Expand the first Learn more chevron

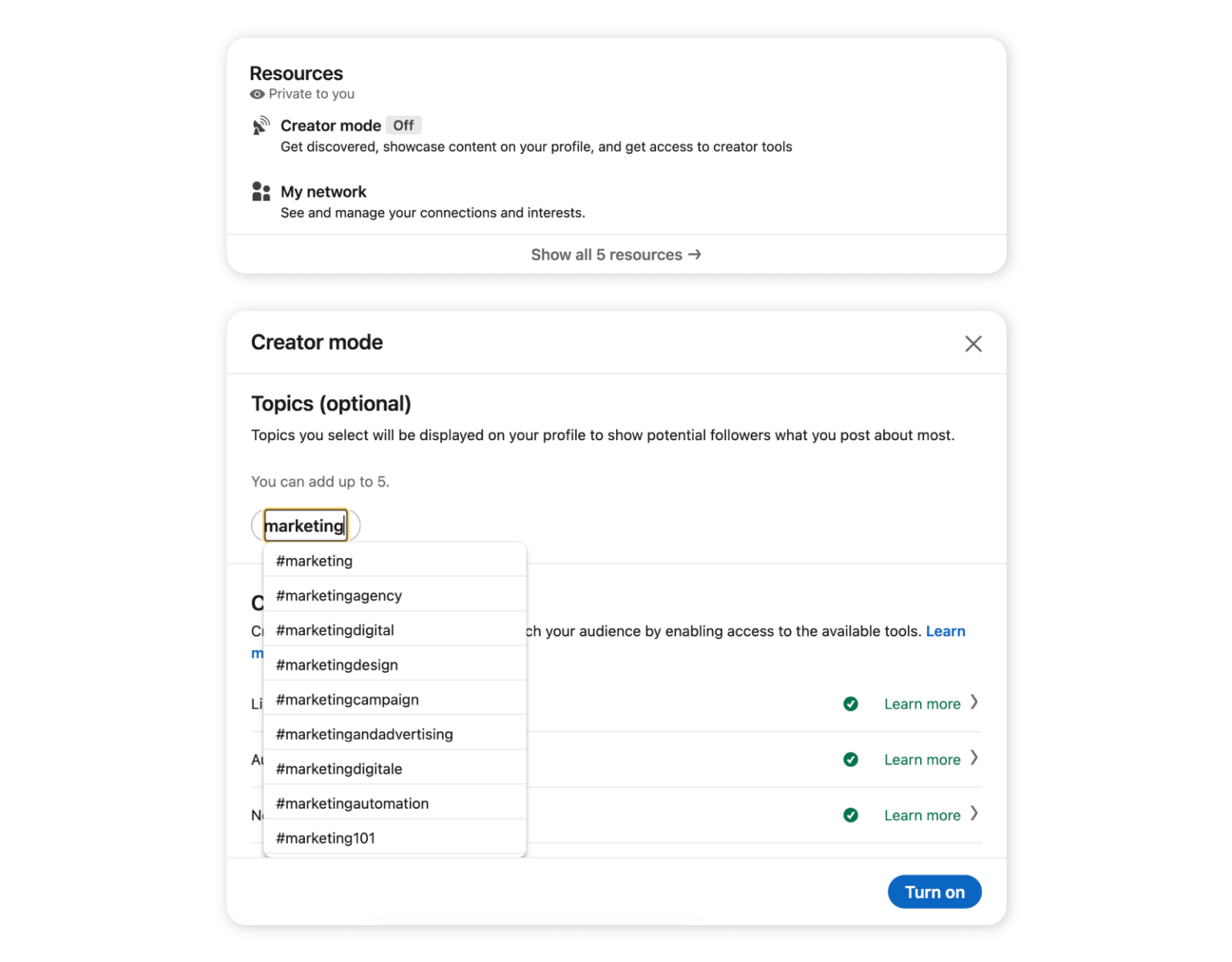click(975, 703)
